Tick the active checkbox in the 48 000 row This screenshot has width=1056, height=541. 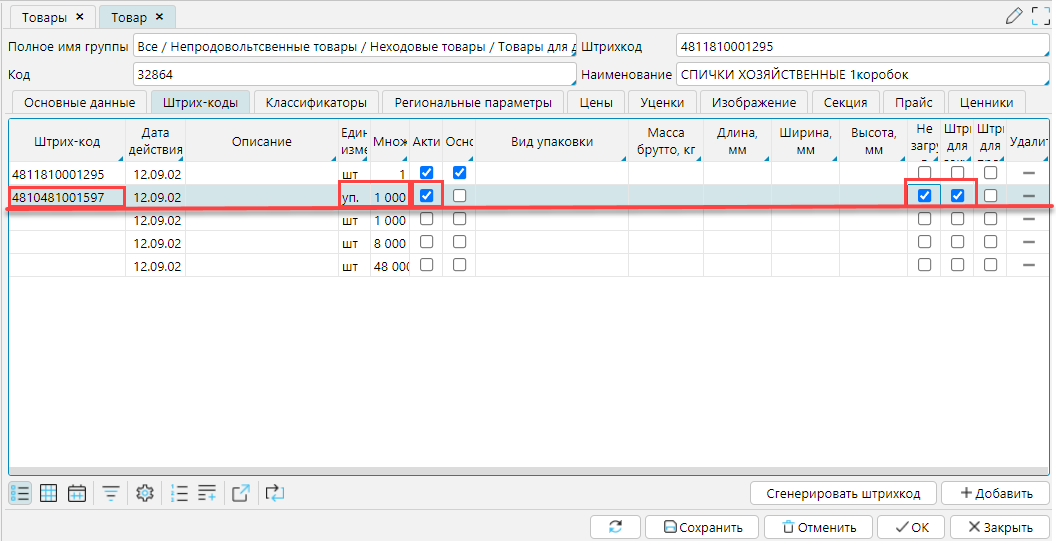point(427,265)
